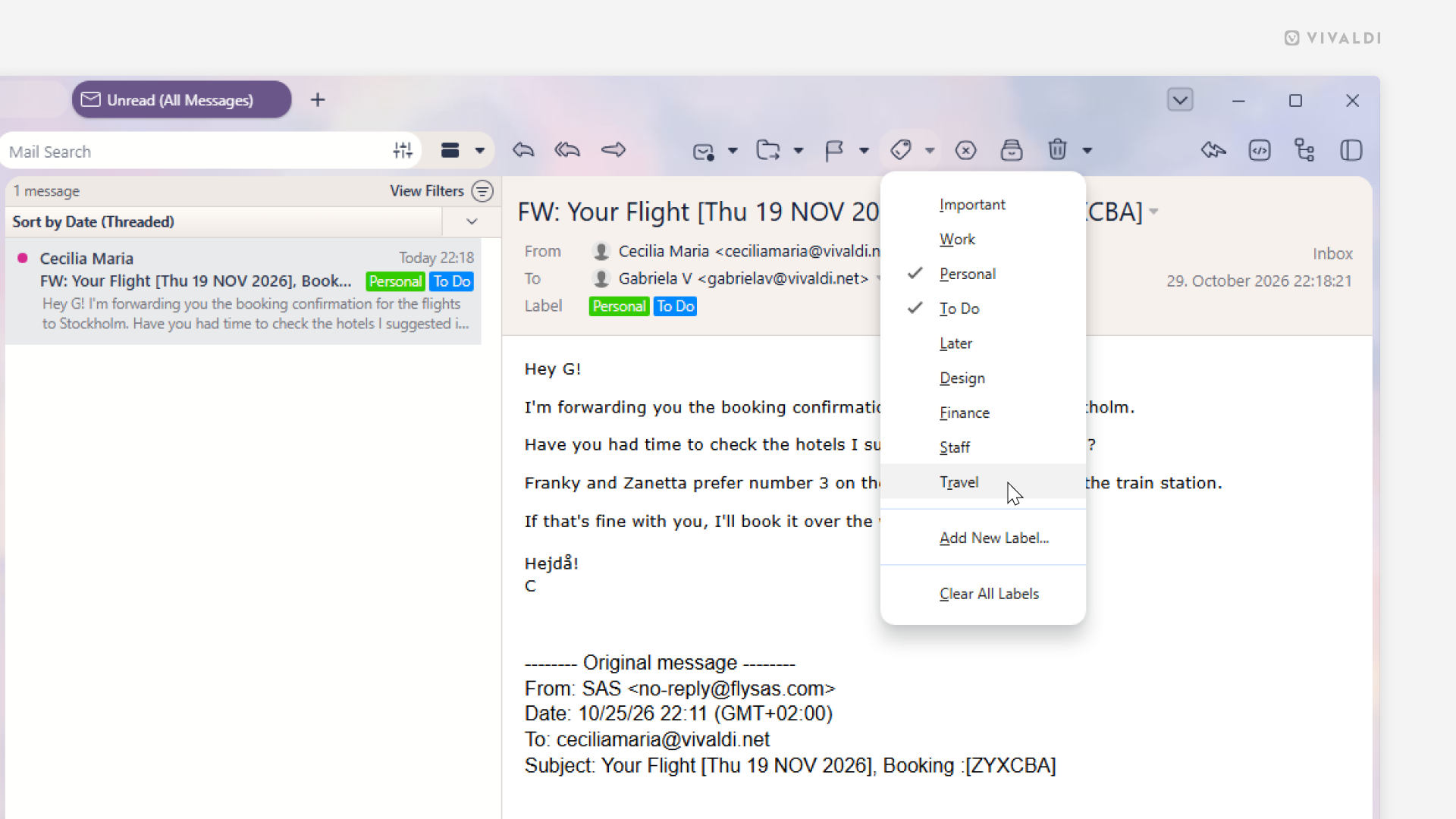1456x819 pixels.
Task: Click the Reply All icon
Action: click(x=567, y=150)
